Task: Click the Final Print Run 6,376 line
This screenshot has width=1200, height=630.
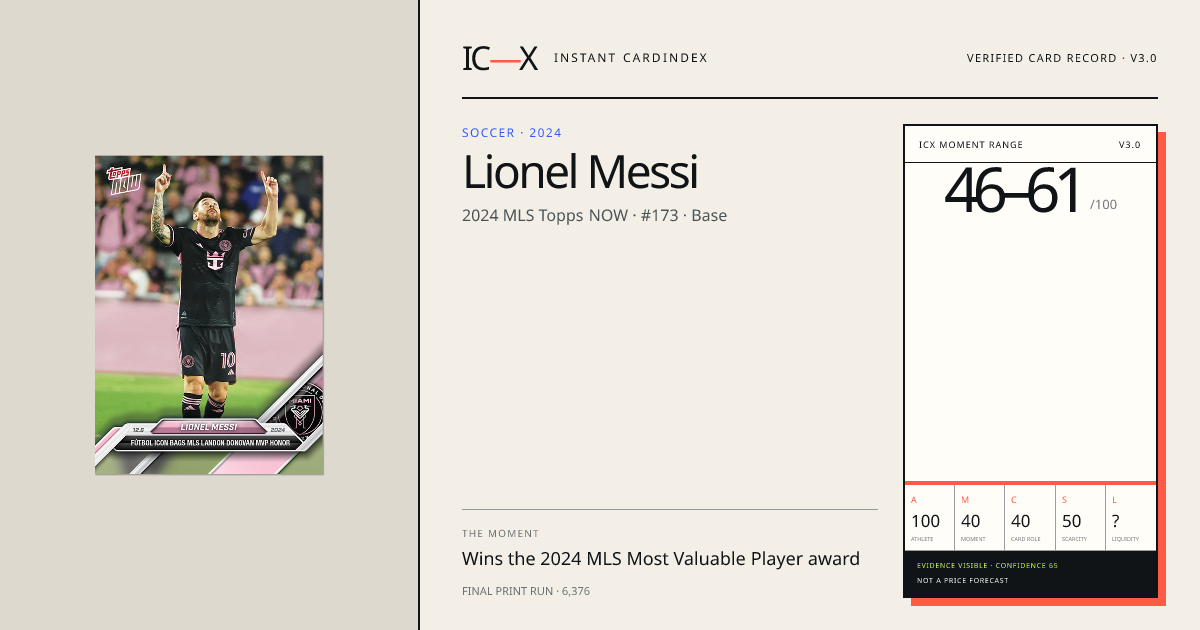Action: tap(526, 591)
